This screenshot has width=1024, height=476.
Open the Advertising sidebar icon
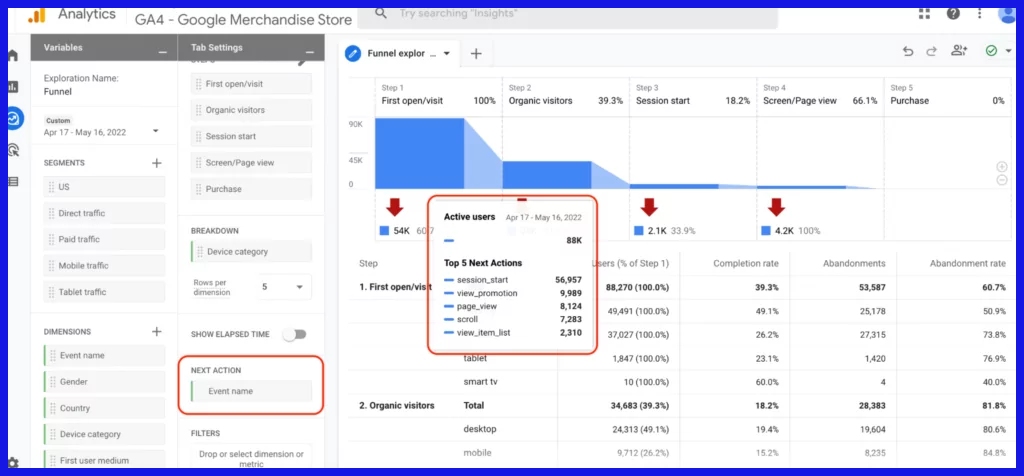(x=12, y=150)
